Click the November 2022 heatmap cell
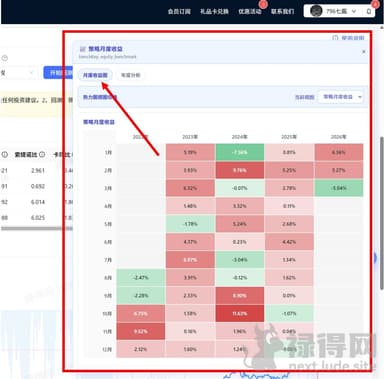This screenshot has width=384, height=379. click(x=140, y=331)
